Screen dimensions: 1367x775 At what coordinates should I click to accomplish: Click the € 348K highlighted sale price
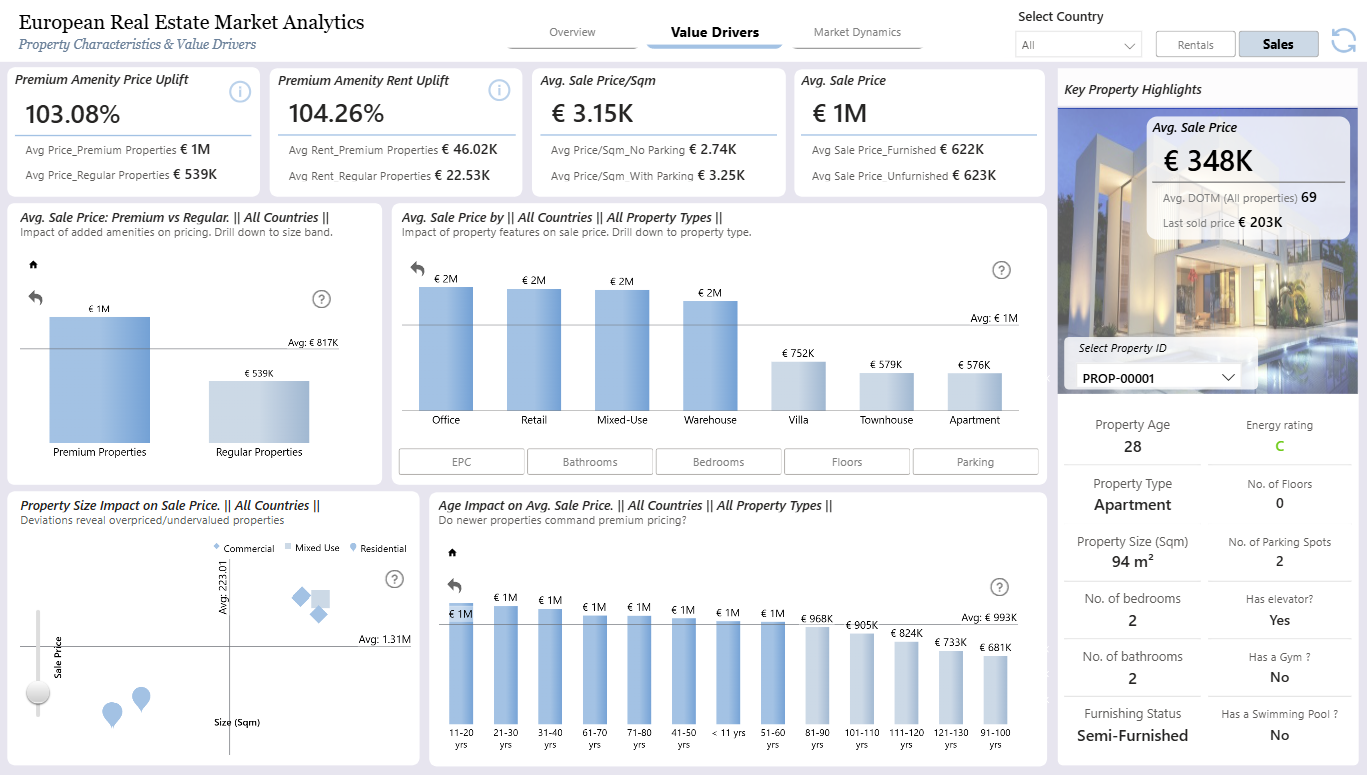(x=1208, y=161)
